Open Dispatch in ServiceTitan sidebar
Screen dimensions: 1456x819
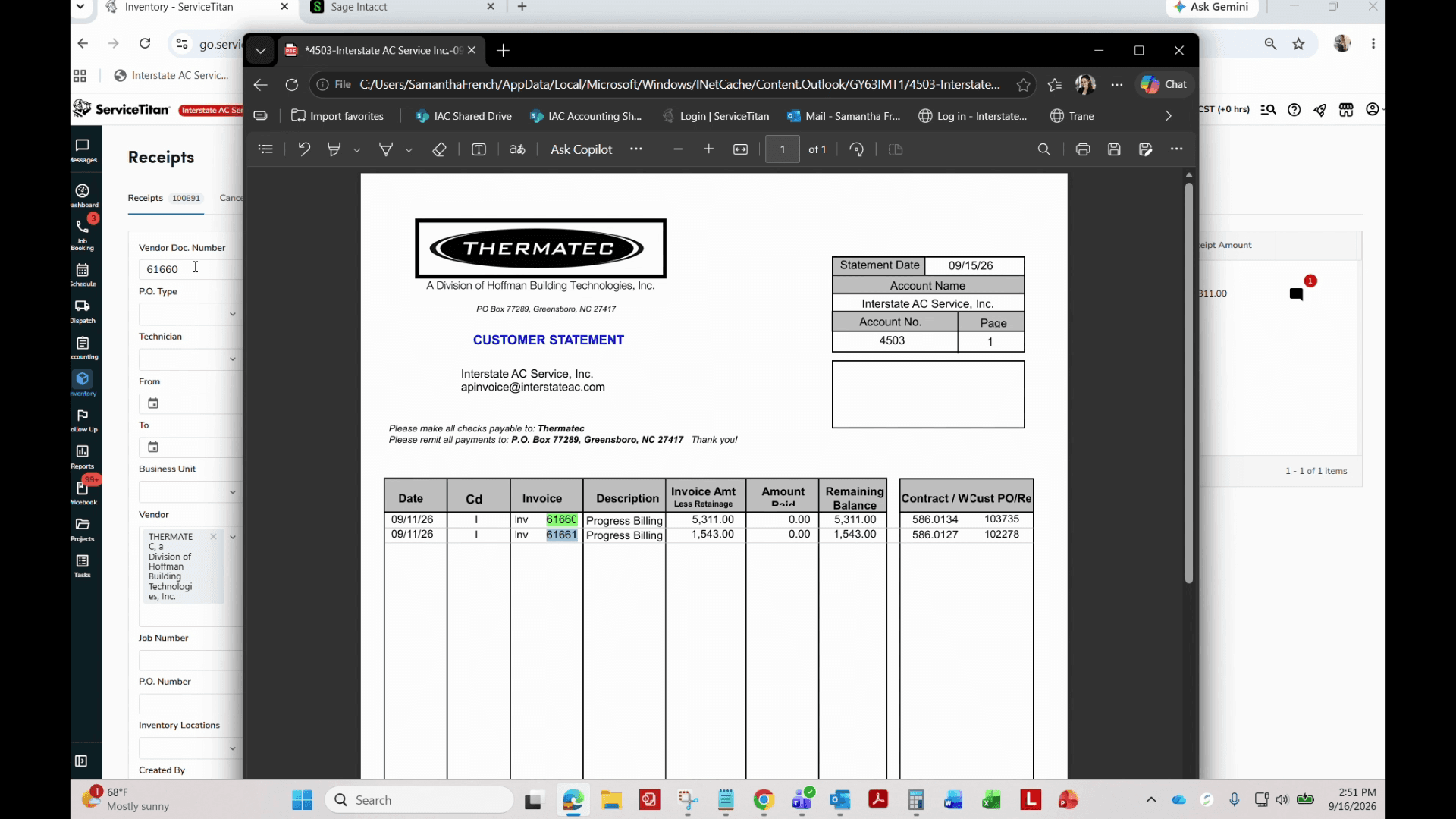[83, 310]
